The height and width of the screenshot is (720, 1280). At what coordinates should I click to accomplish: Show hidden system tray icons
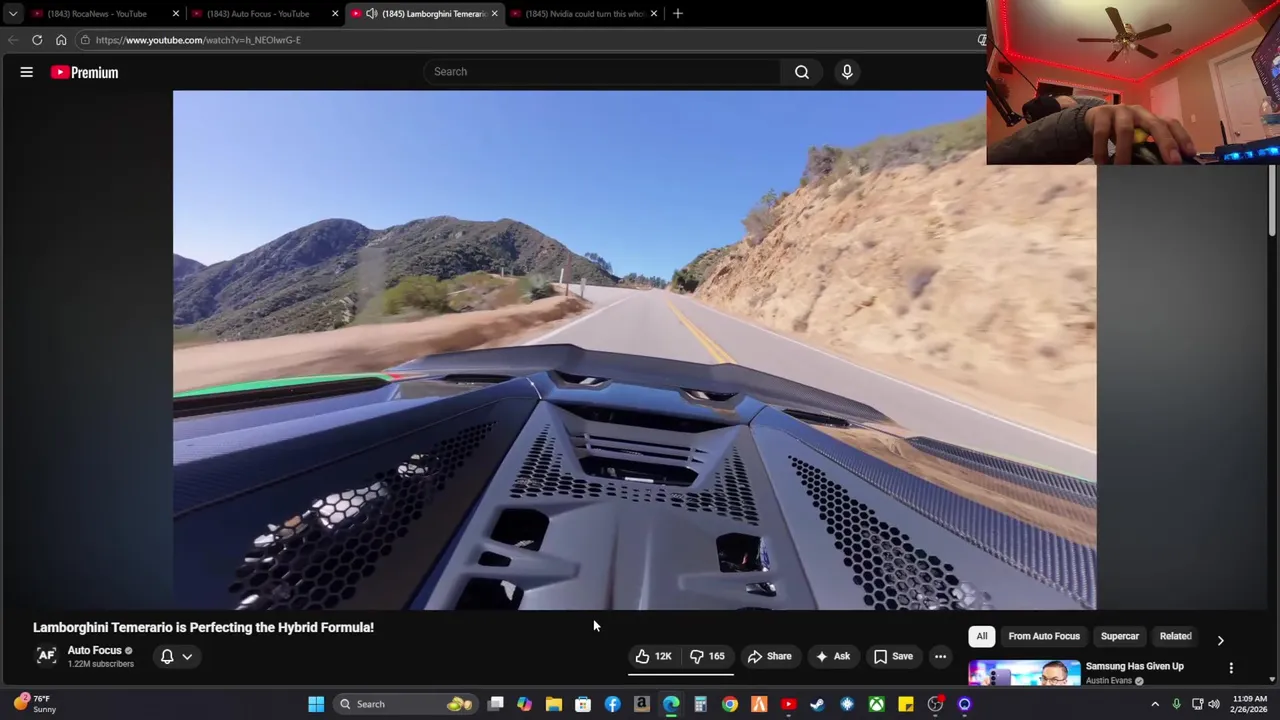tap(1155, 704)
